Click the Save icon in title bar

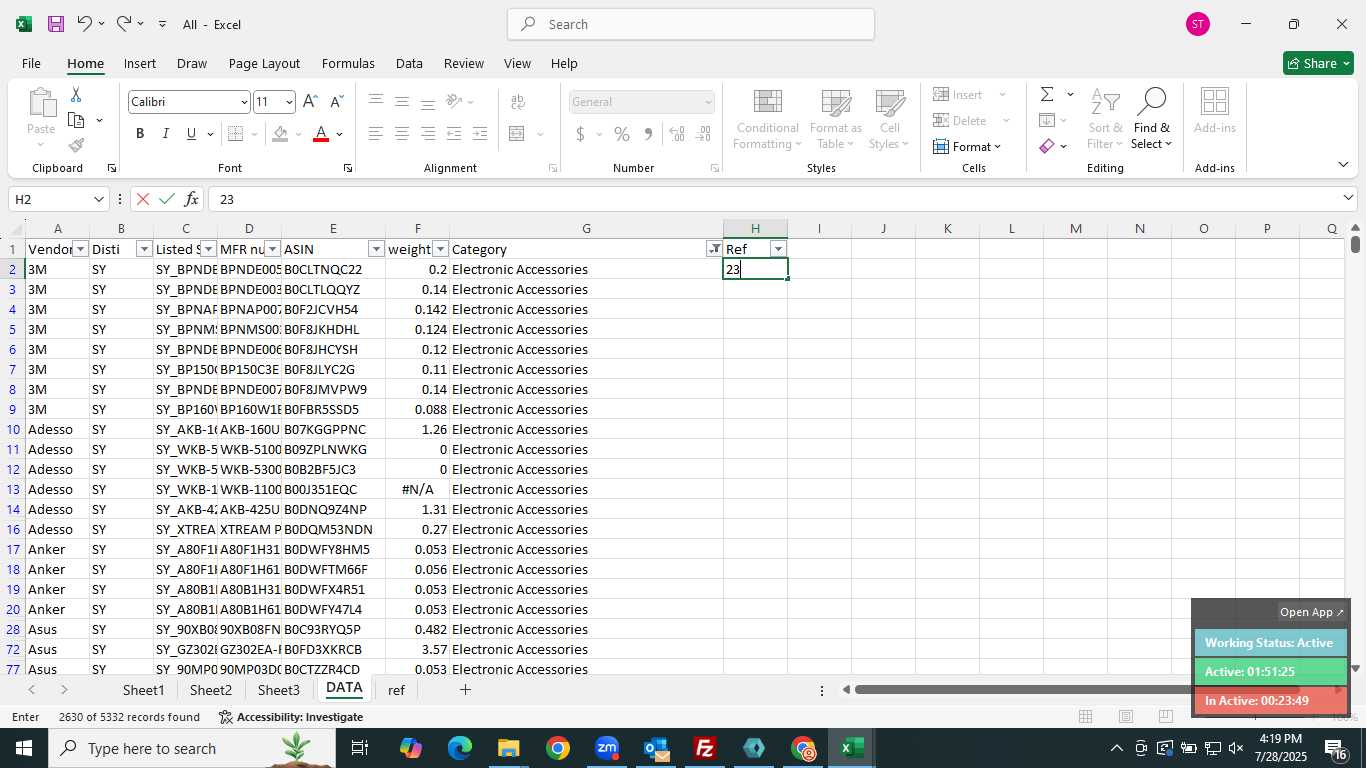(56, 24)
